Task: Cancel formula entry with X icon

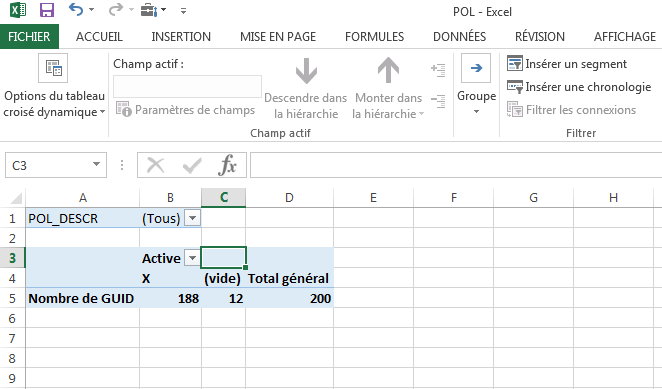Action: coord(155,165)
